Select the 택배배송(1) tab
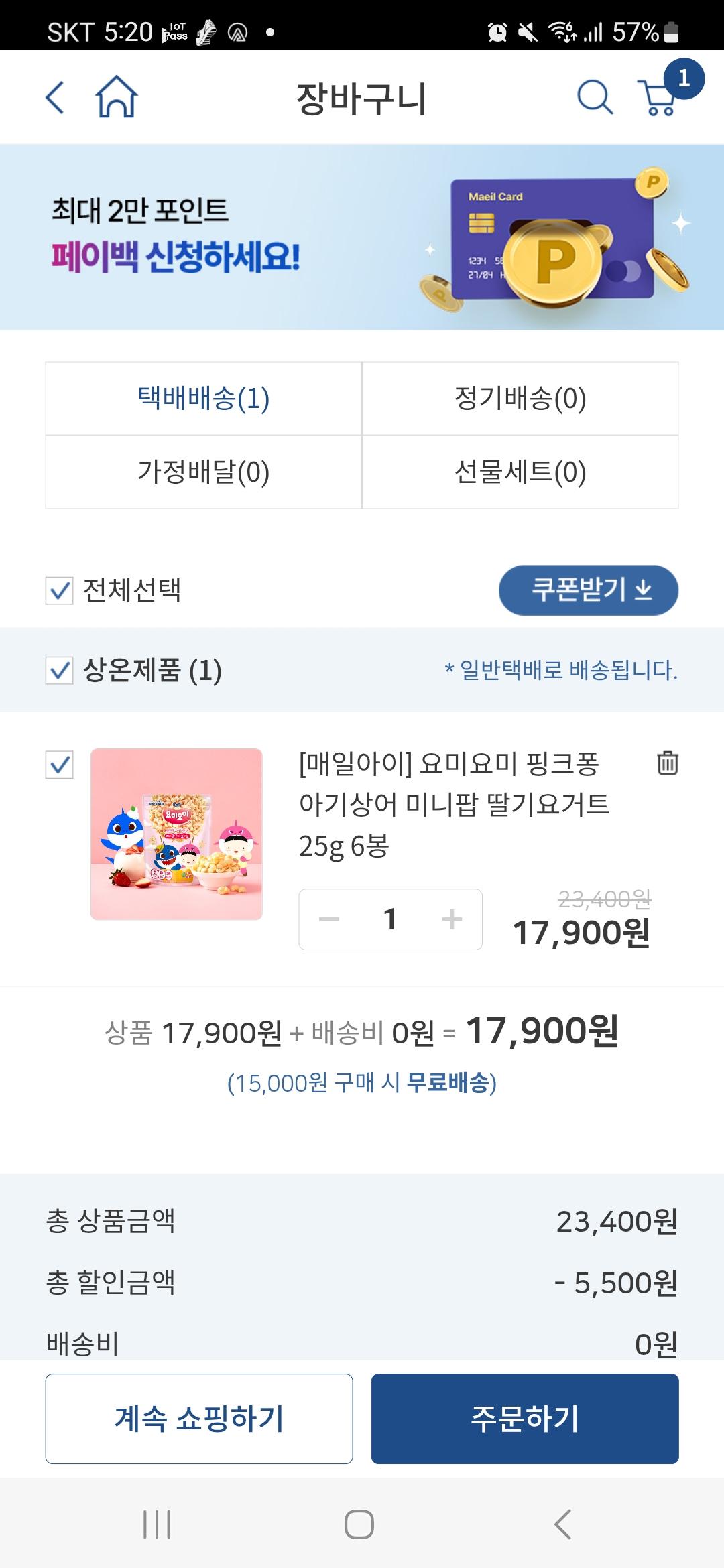The height and width of the screenshot is (1568, 724). pyautogui.click(x=204, y=399)
